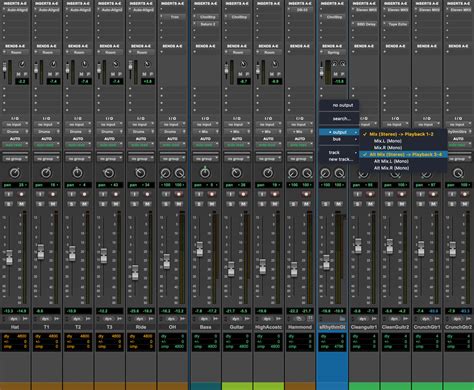Open the T1 track automation mode selector

[x=46, y=145]
